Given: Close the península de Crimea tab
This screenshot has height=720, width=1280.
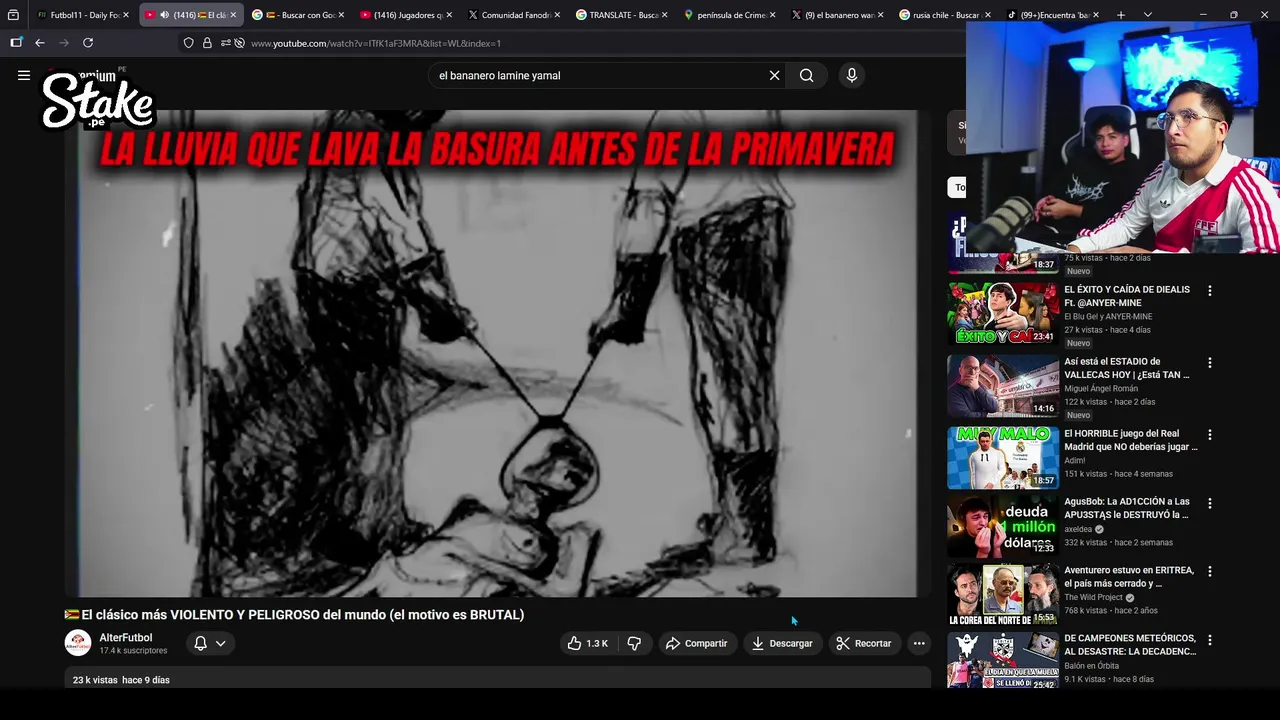Looking at the screenshot, I should coord(772,15).
